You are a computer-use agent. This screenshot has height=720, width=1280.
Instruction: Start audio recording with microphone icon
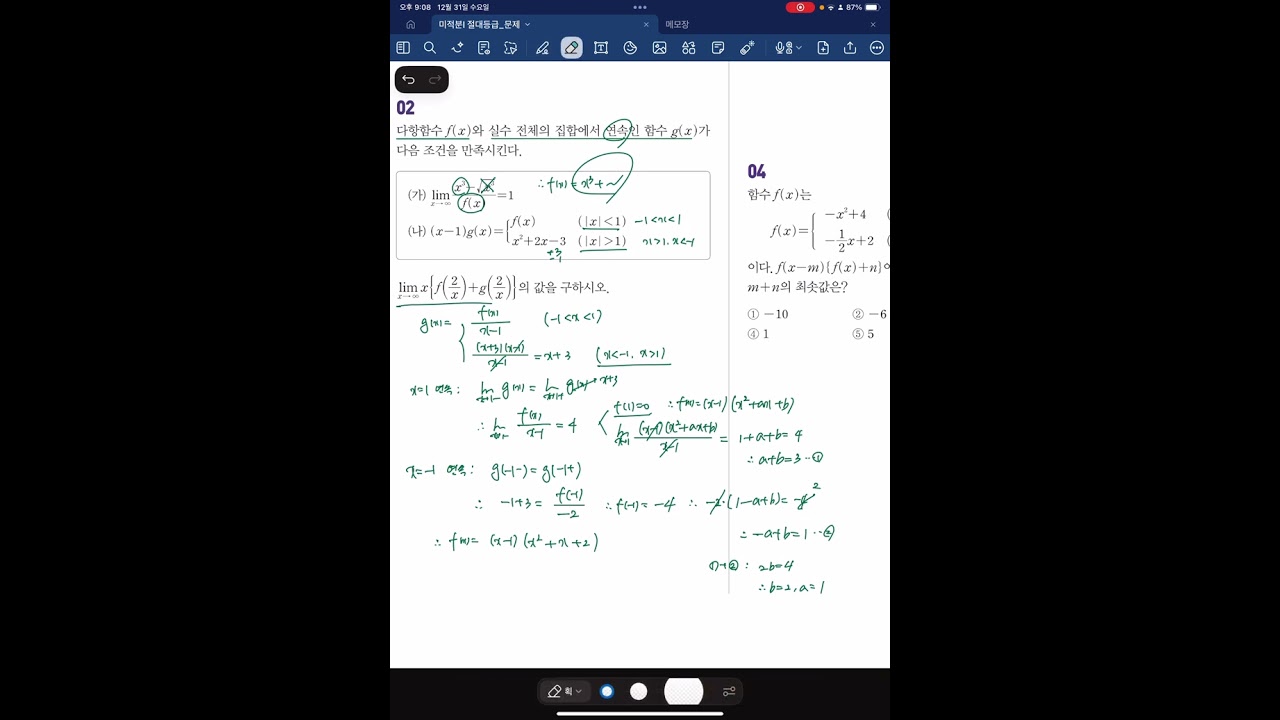tap(781, 47)
